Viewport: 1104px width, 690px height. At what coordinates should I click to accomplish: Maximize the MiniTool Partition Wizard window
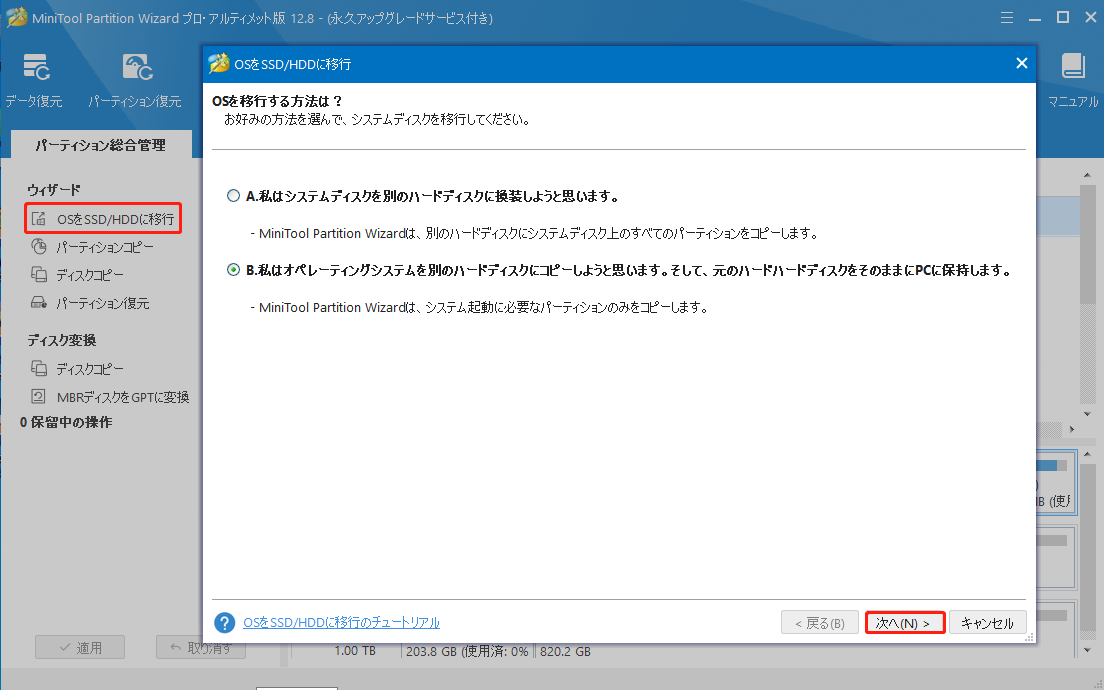(1062, 18)
